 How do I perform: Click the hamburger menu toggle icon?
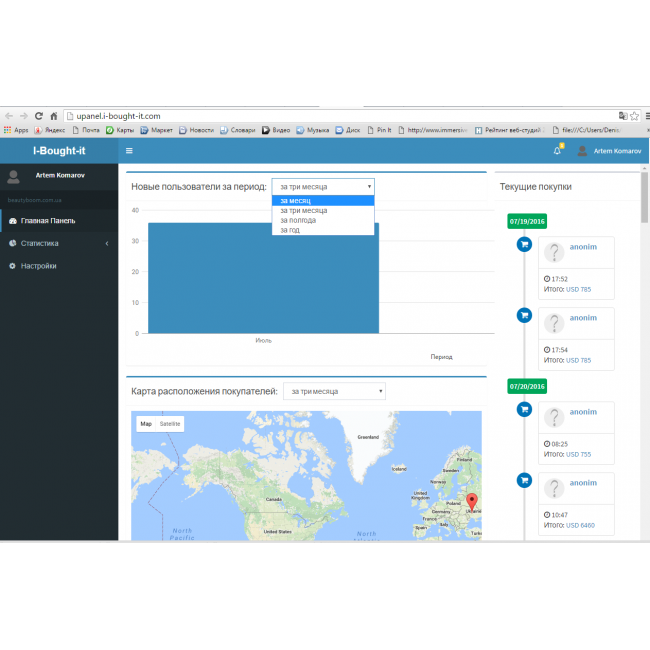129,151
